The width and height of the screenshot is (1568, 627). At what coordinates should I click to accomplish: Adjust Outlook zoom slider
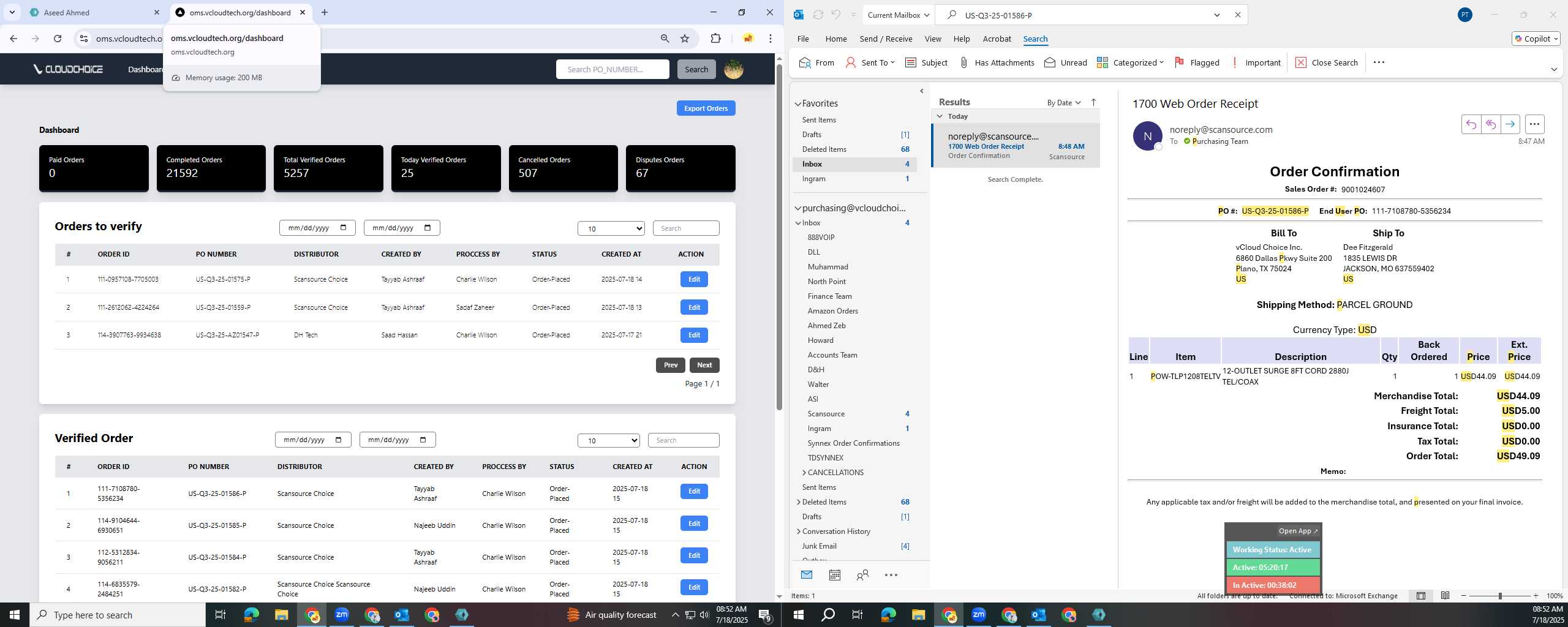1500,596
